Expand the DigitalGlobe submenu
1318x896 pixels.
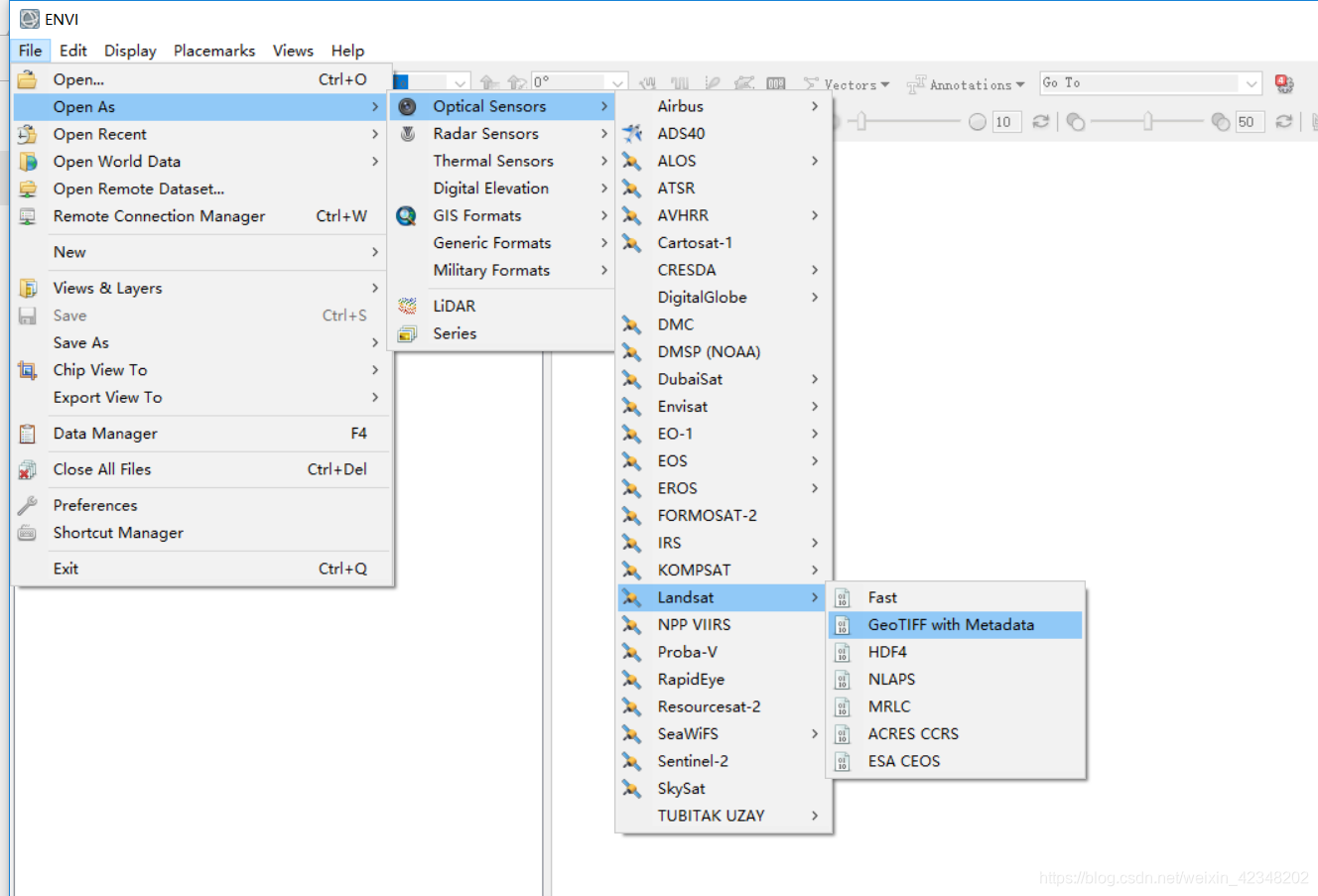coord(724,297)
